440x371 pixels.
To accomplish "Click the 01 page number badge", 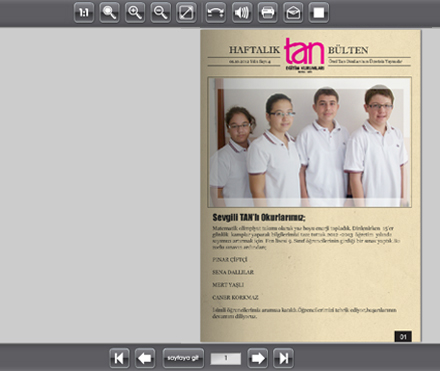I will 403,336.
